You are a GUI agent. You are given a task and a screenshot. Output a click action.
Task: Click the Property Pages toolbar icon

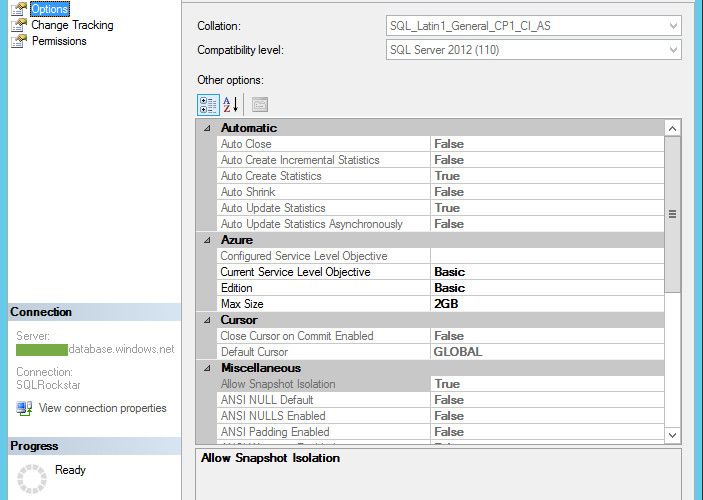pyautogui.click(x=260, y=105)
